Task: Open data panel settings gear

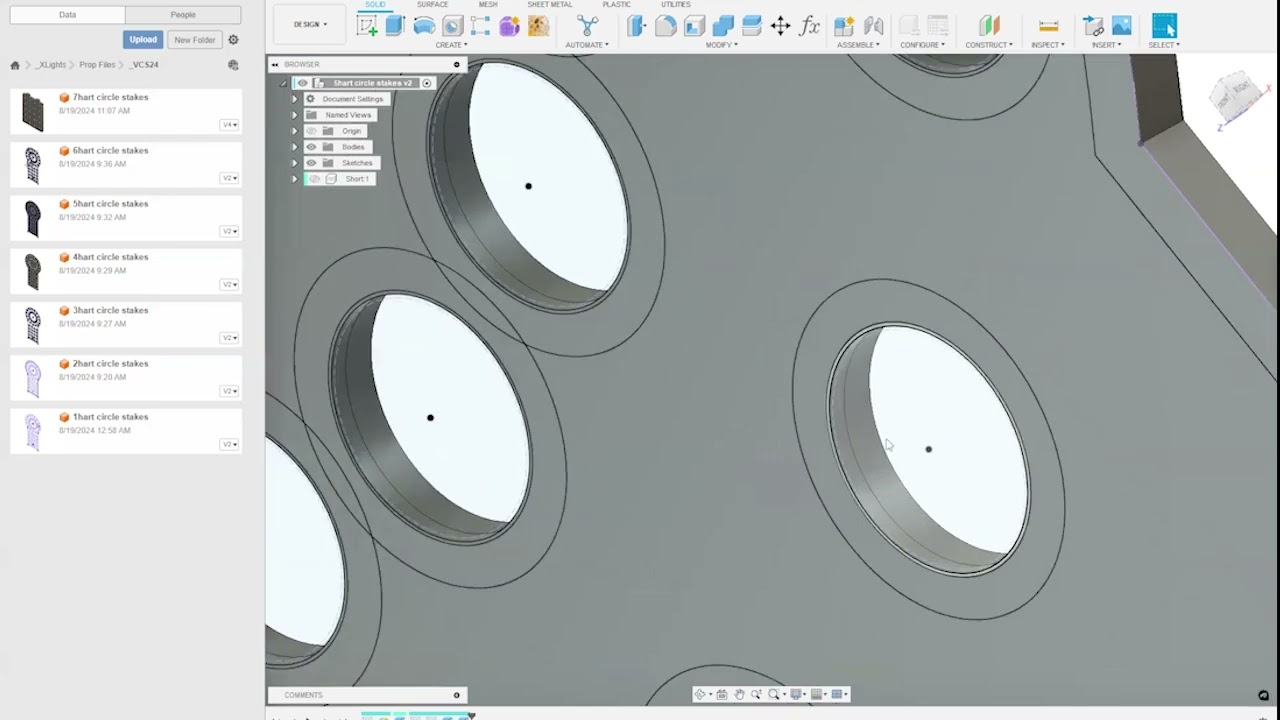Action: [233, 40]
